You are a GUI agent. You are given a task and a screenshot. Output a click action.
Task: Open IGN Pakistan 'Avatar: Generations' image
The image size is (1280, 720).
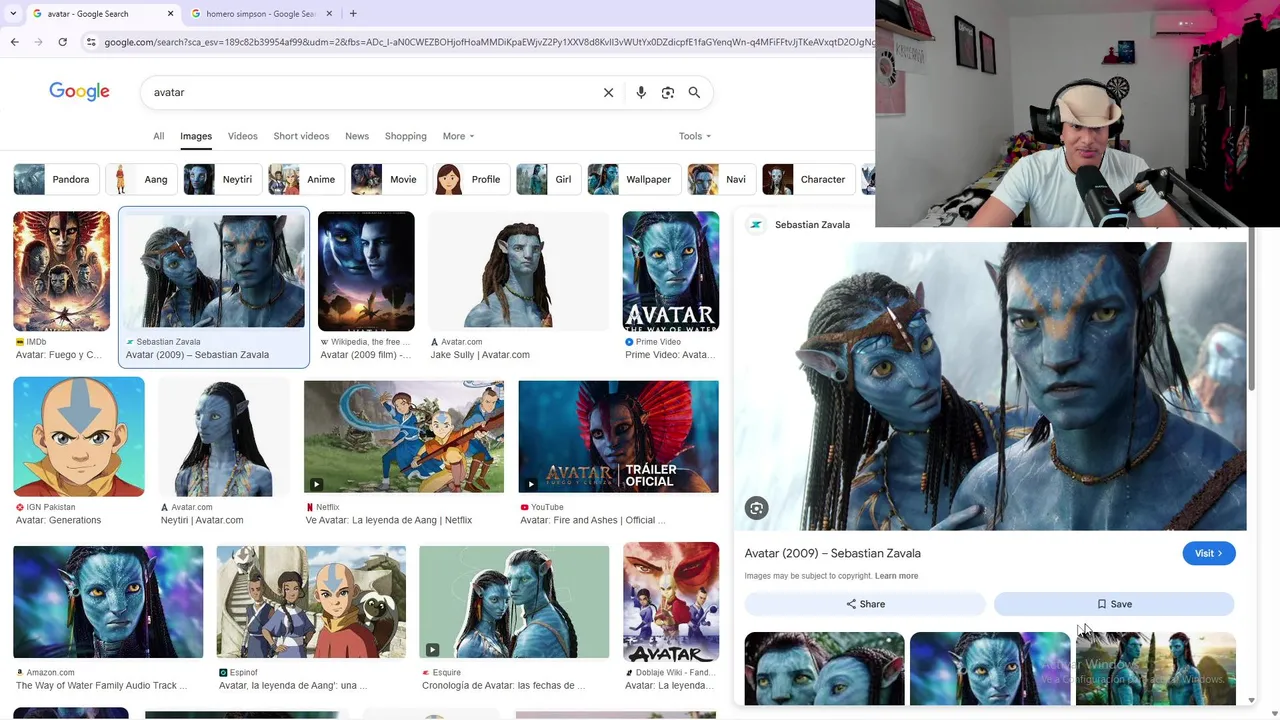[x=79, y=436]
